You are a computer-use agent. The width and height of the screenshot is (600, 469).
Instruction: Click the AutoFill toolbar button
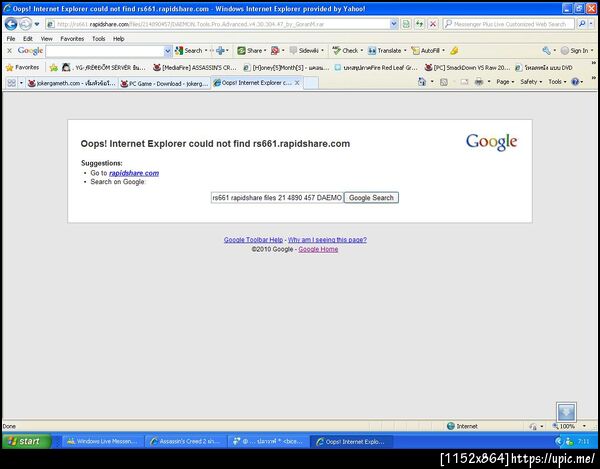pos(427,50)
